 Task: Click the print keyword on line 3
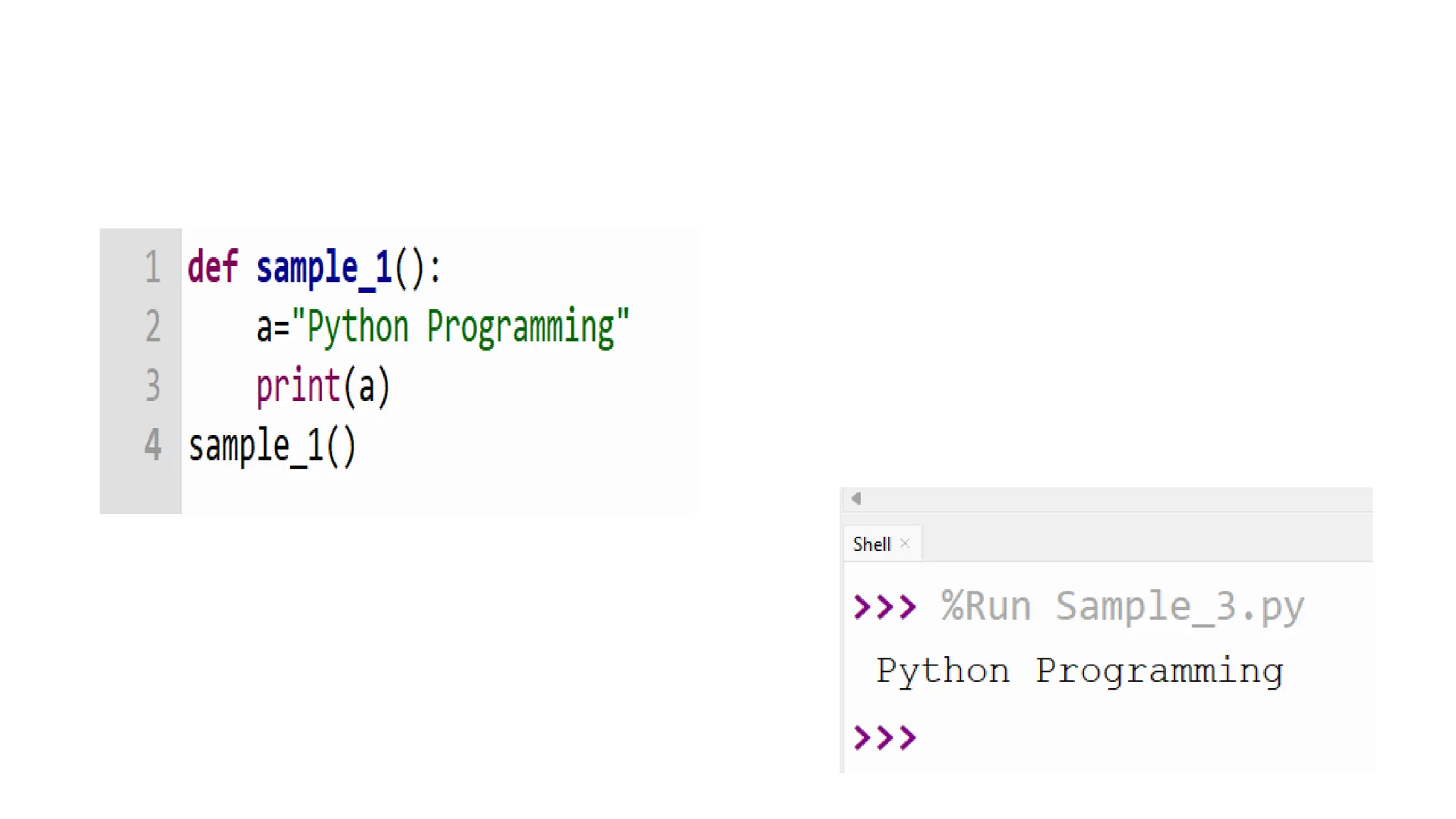(298, 386)
